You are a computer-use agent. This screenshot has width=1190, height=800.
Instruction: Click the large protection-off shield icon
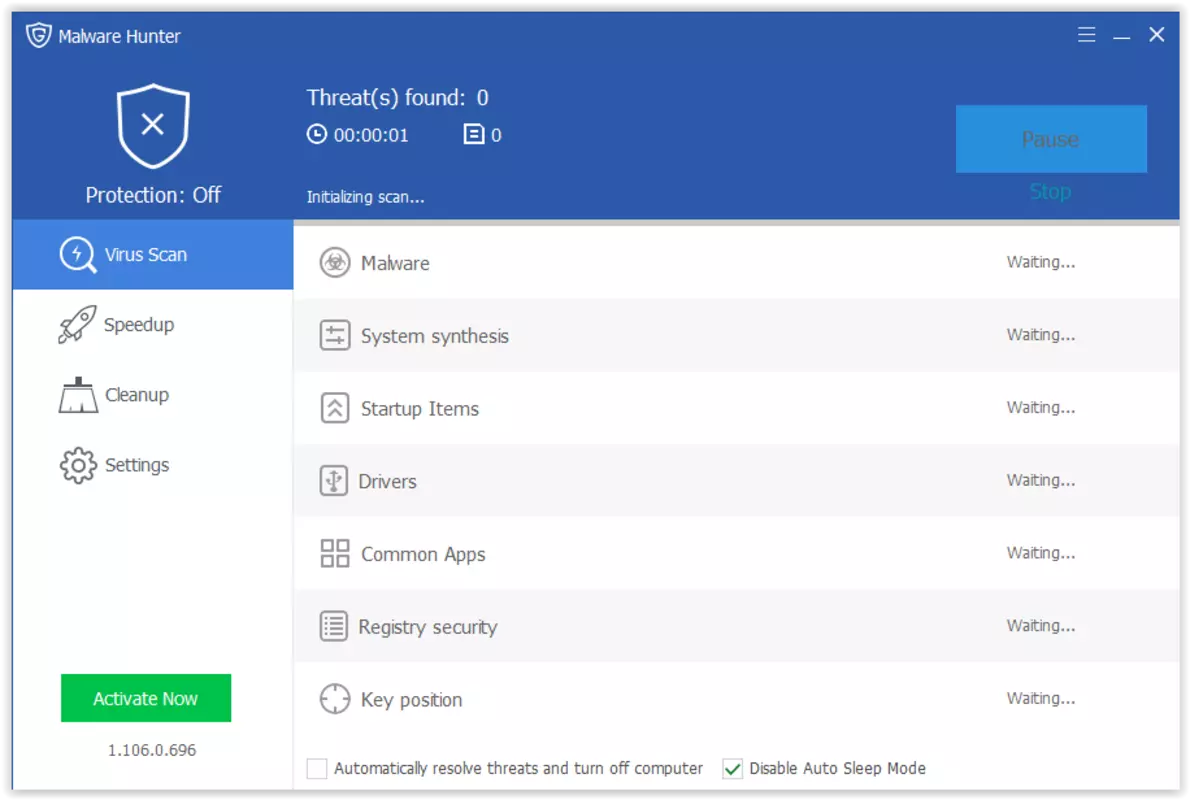(x=153, y=126)
